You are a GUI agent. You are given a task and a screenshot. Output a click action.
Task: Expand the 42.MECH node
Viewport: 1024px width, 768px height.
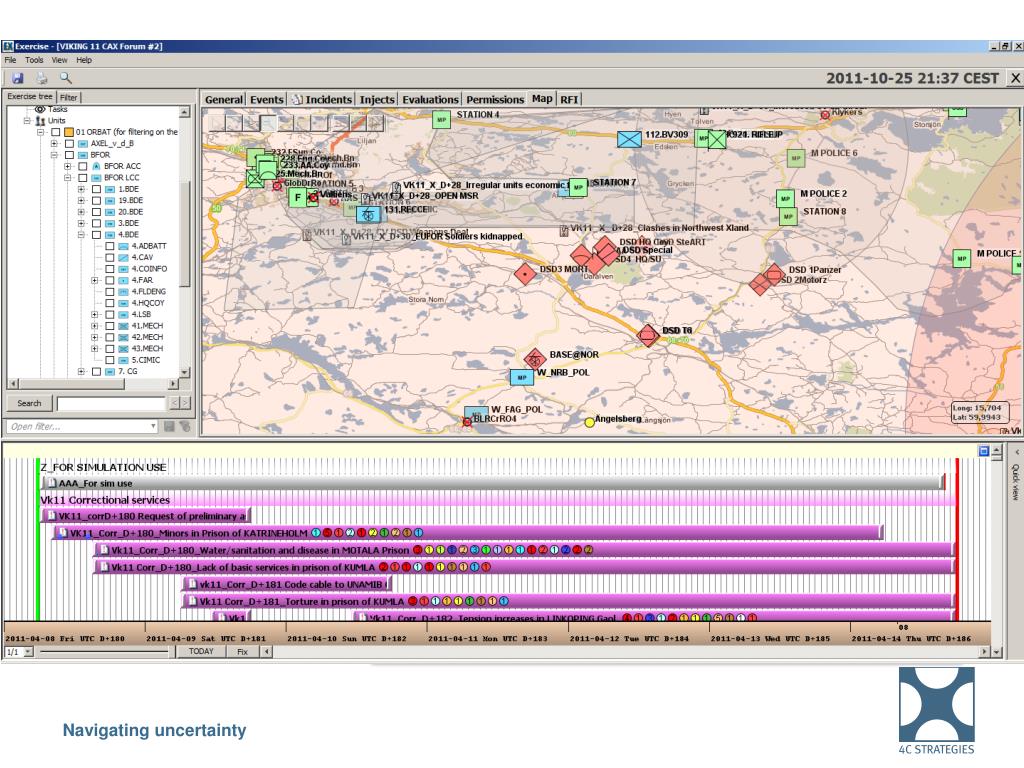pyautogui.click(x=95, y=337)
